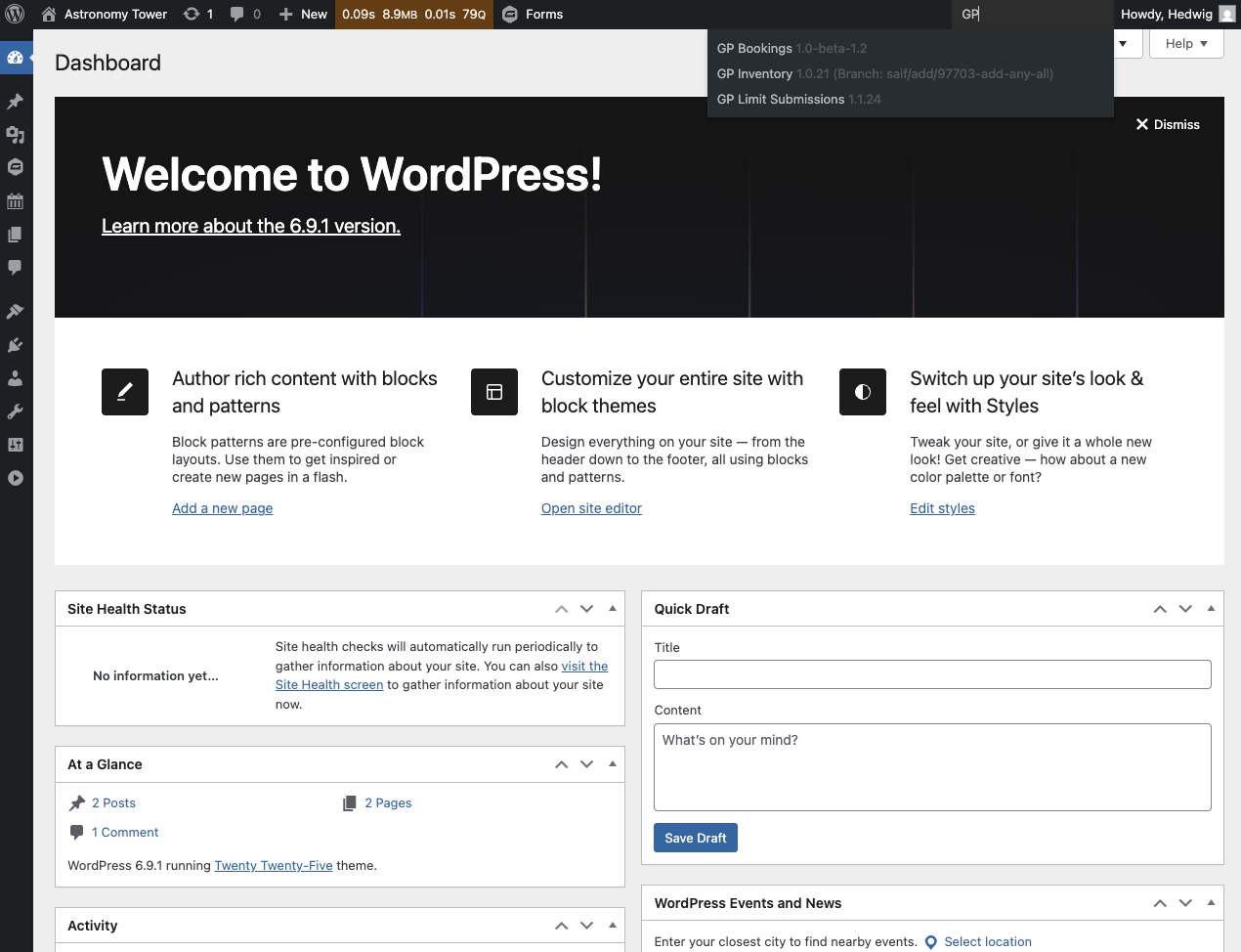Open the Media library sidebar icon
Image resolution: width=1241 pixels, height=952 pixels.
click(15, 135)
